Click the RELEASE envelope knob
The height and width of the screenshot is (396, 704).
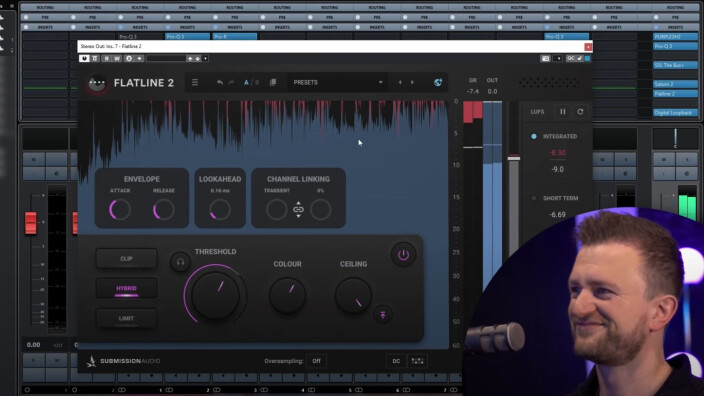click(x=163, y=210)
